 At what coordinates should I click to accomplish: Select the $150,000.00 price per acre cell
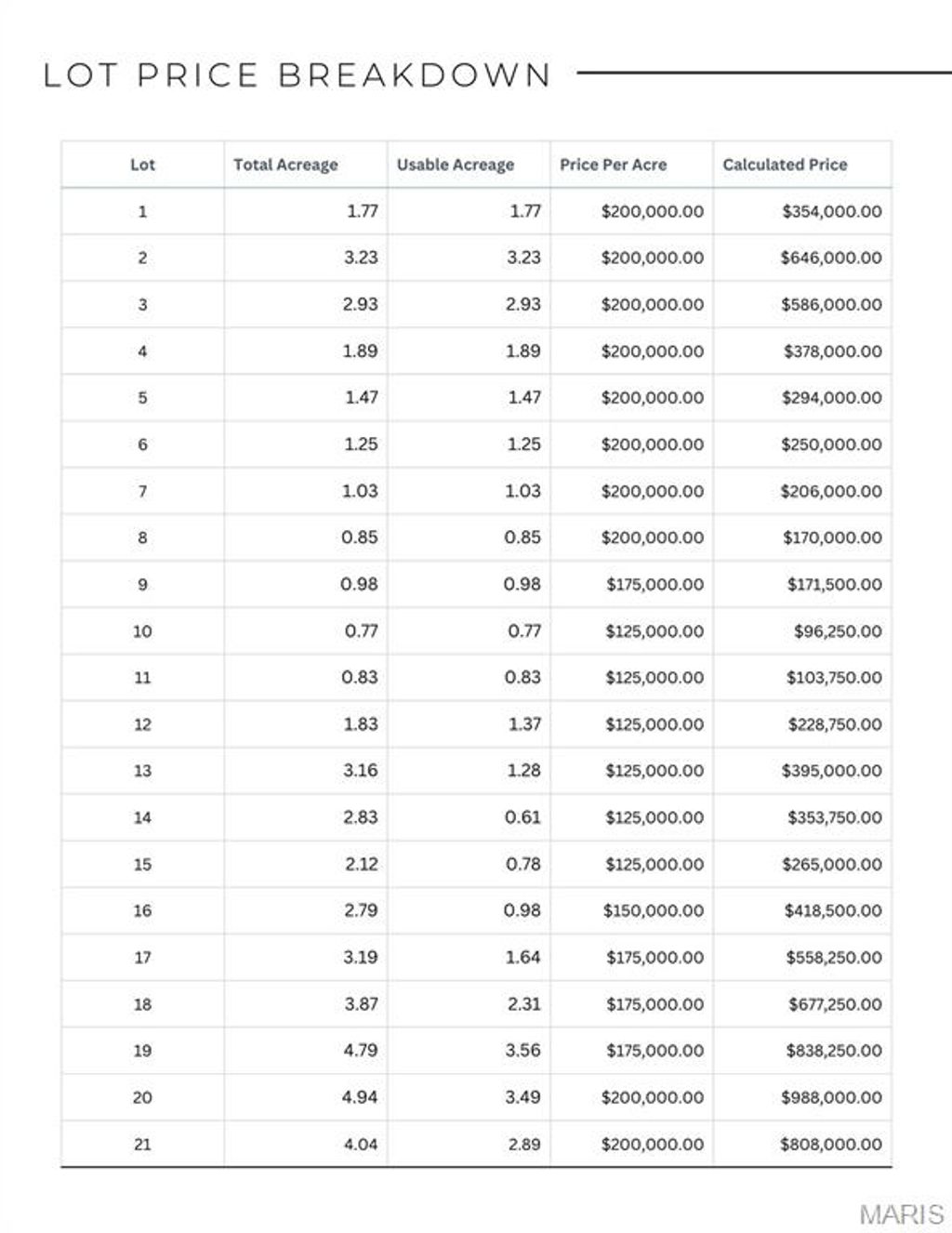[x=653, y=910]
